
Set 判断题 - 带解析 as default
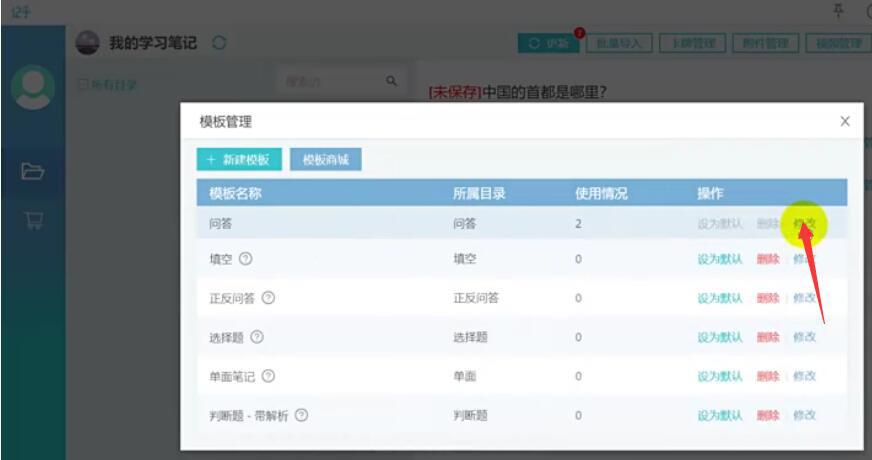tap(720, 415)
